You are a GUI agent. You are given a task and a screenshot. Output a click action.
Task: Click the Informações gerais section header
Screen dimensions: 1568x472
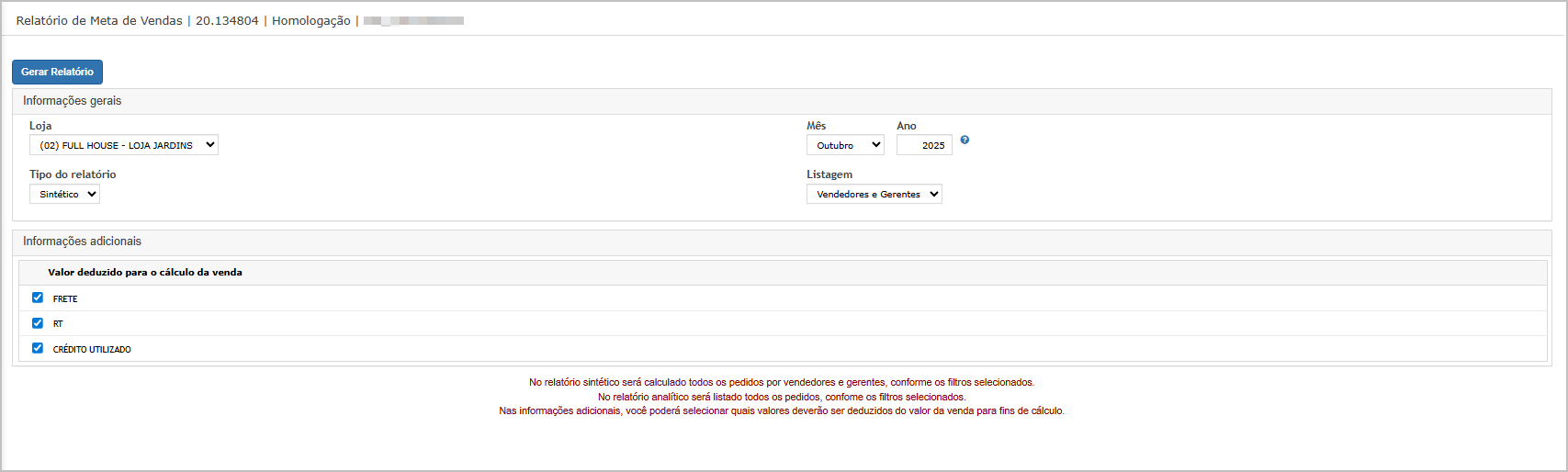click(x=72, y=101)
